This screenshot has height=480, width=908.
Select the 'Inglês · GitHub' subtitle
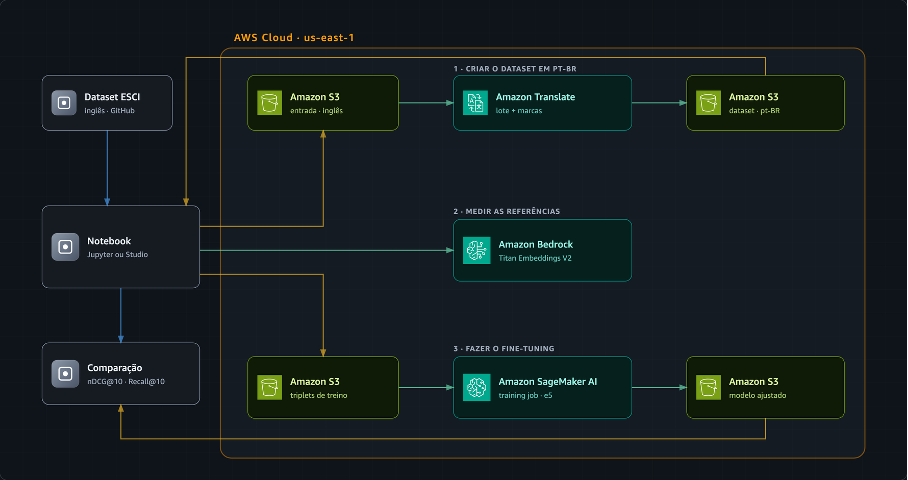click(109, 111)
